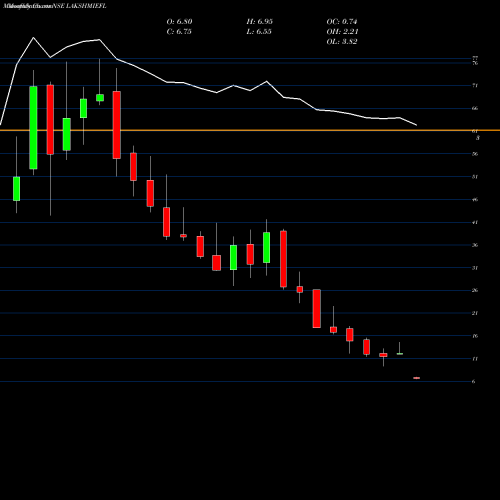This screenshot has width=500, height=500.
Task: Click the '11' price axis label
Action: pyautogui.click(x=475, y=359)
